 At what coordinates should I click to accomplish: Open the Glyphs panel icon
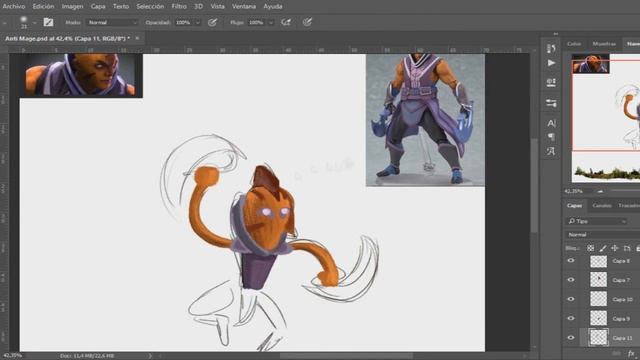click(551, 151)
